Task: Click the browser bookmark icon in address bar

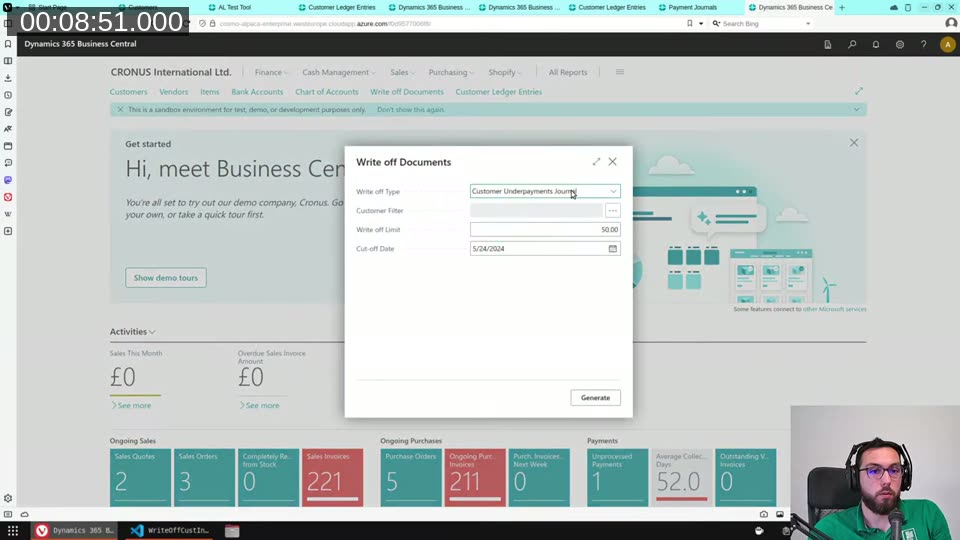Action: tap(689, 23)
